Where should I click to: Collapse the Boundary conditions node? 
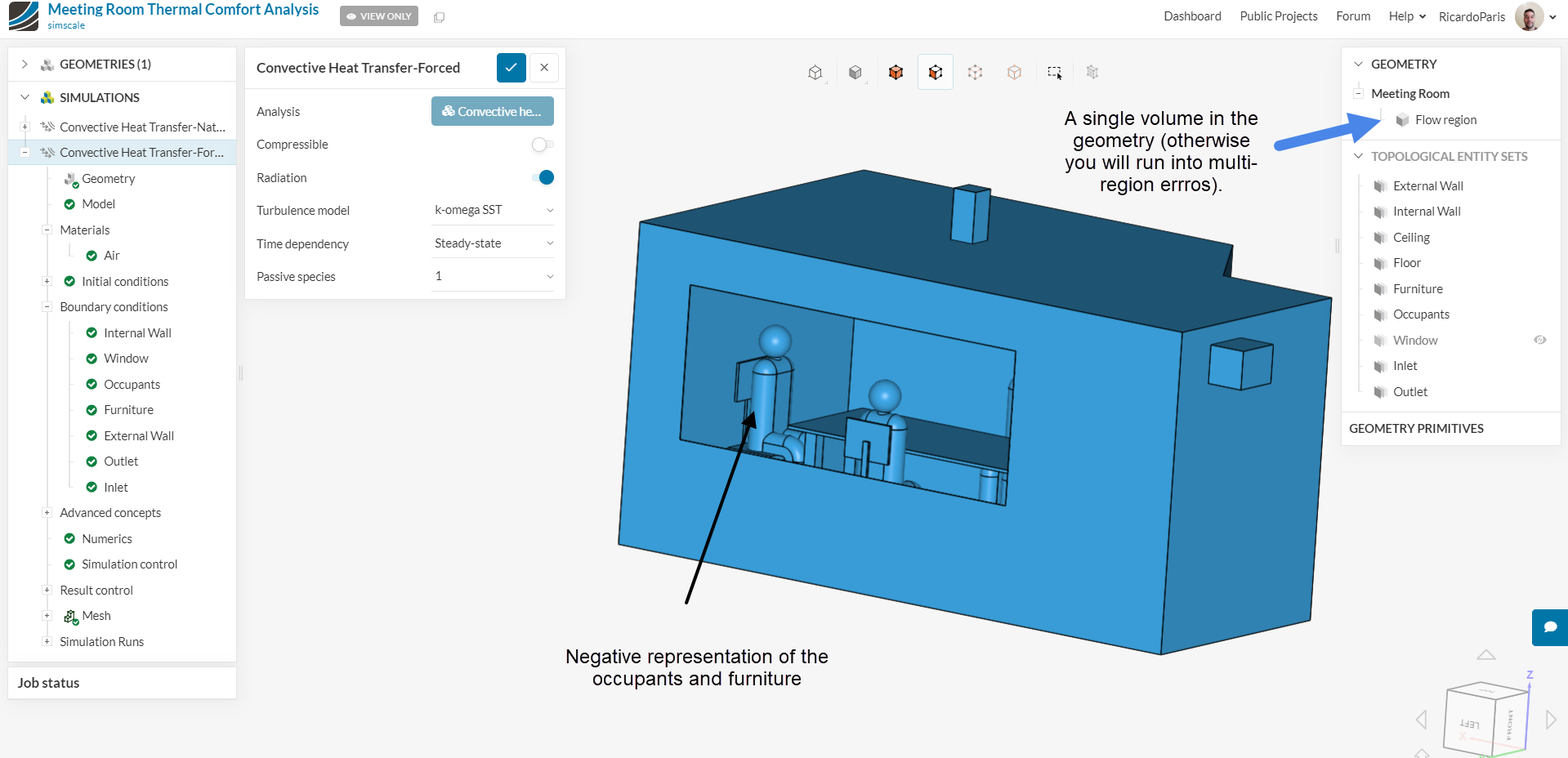pyautogui.click(x=47, y=307)
